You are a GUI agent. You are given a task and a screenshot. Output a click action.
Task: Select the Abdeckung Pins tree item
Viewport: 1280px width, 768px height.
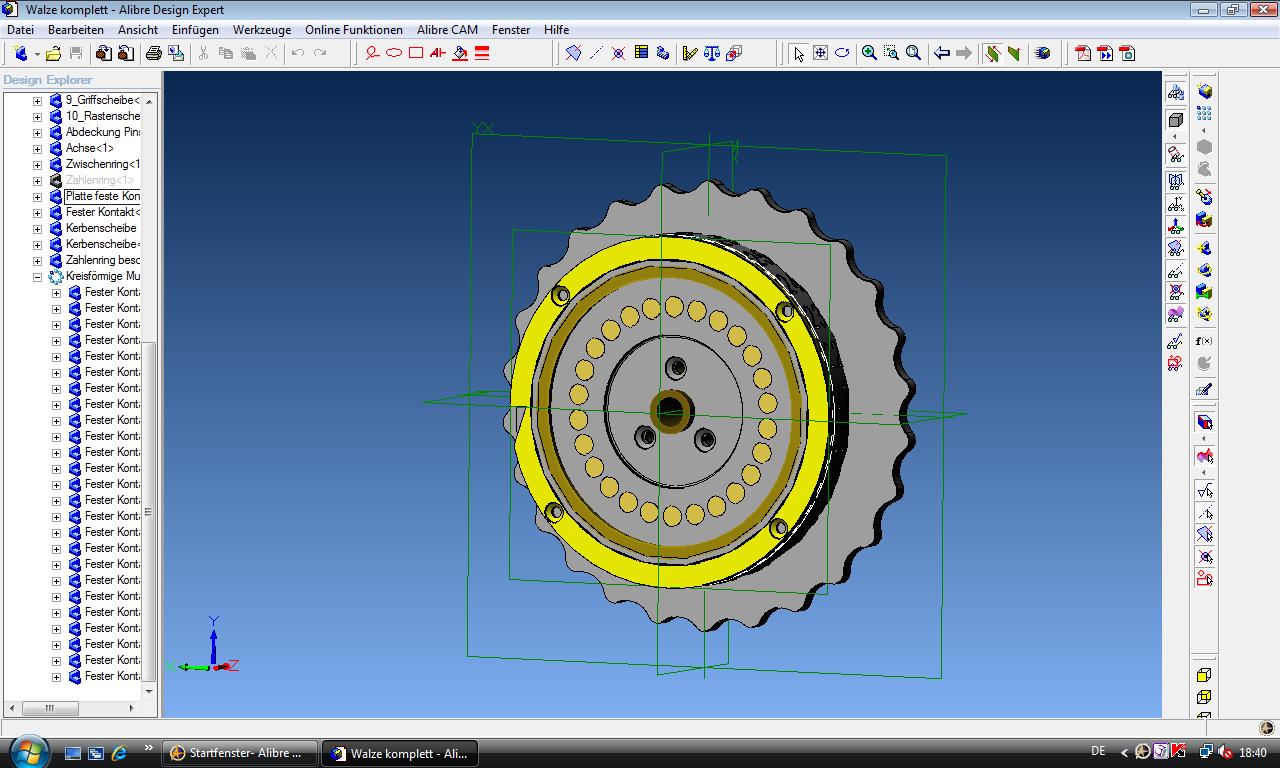point(103,132)
